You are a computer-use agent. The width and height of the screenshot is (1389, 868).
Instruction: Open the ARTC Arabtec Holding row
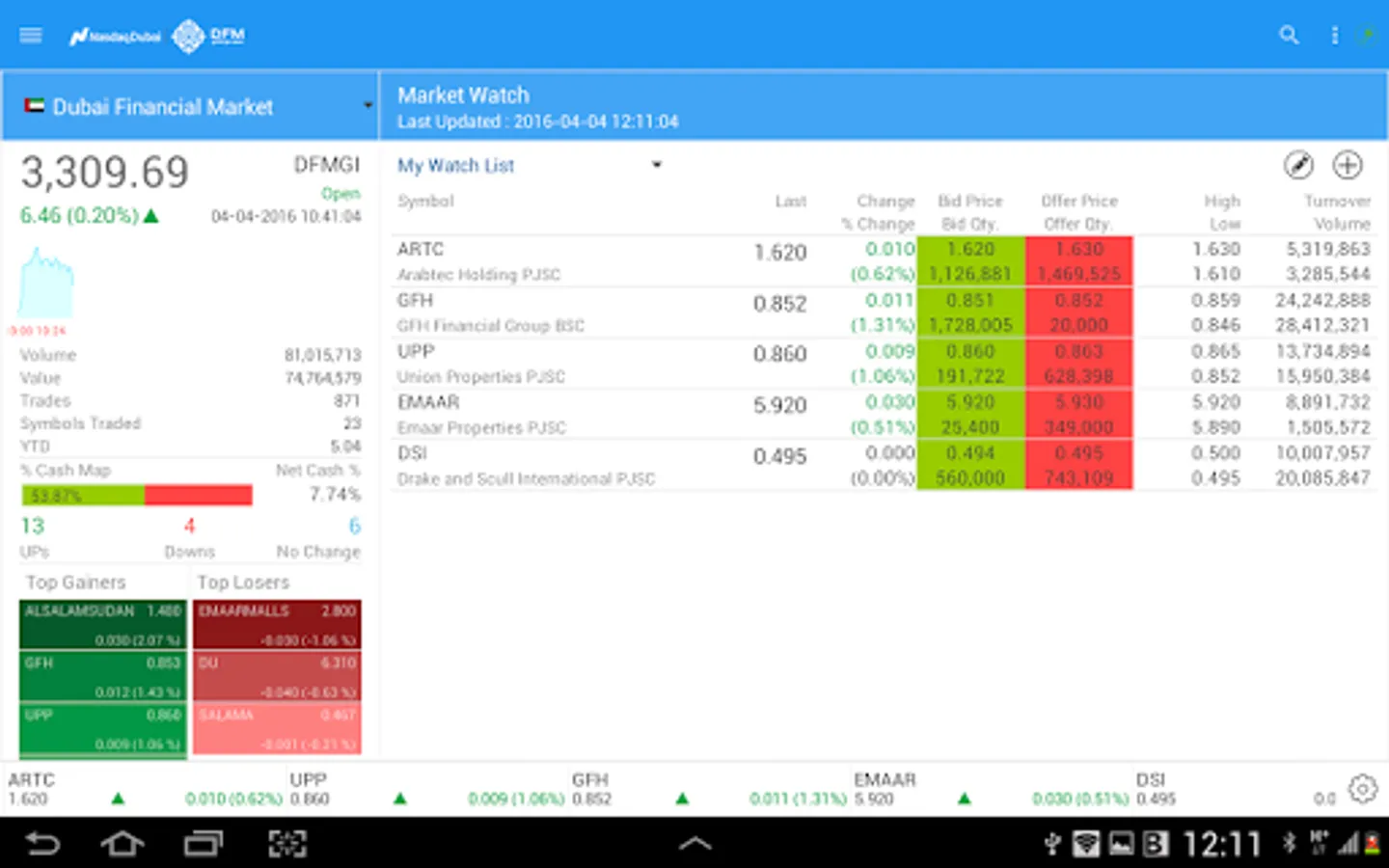tap(884, 261)
